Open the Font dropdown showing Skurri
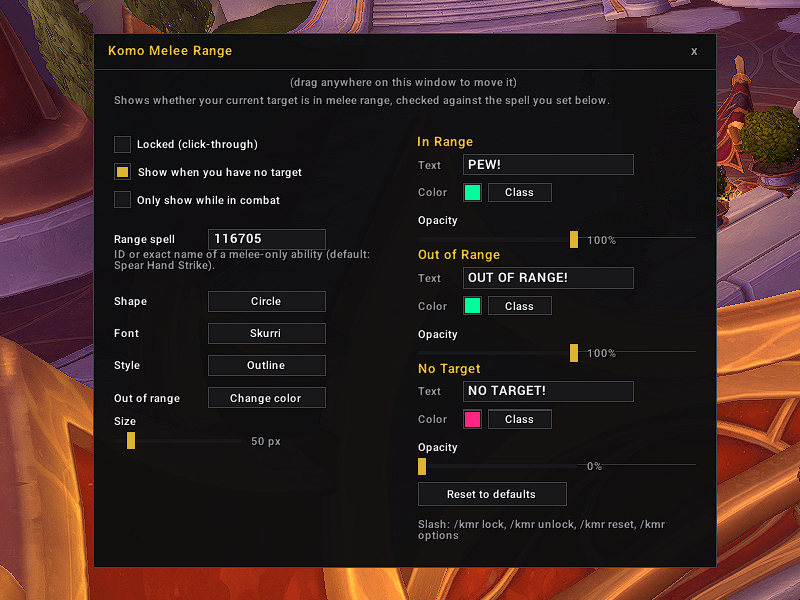 (x=267, y=333)
